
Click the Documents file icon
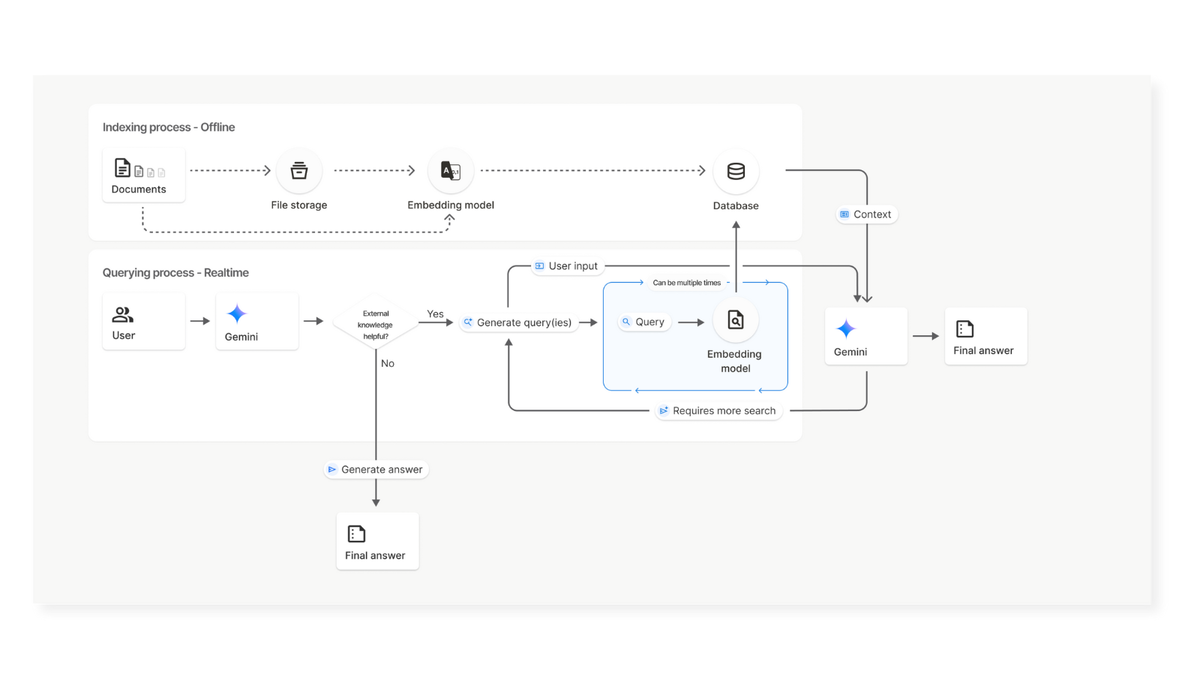pyautogui.click(x=122, y=168)
